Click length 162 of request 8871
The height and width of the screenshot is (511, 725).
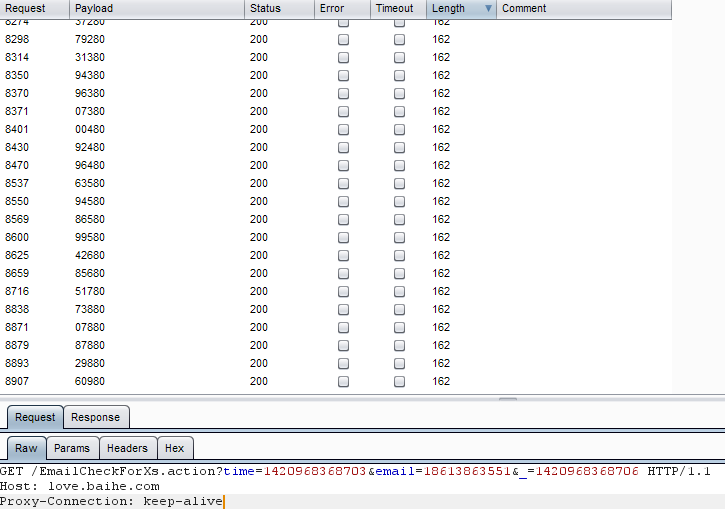441,328
